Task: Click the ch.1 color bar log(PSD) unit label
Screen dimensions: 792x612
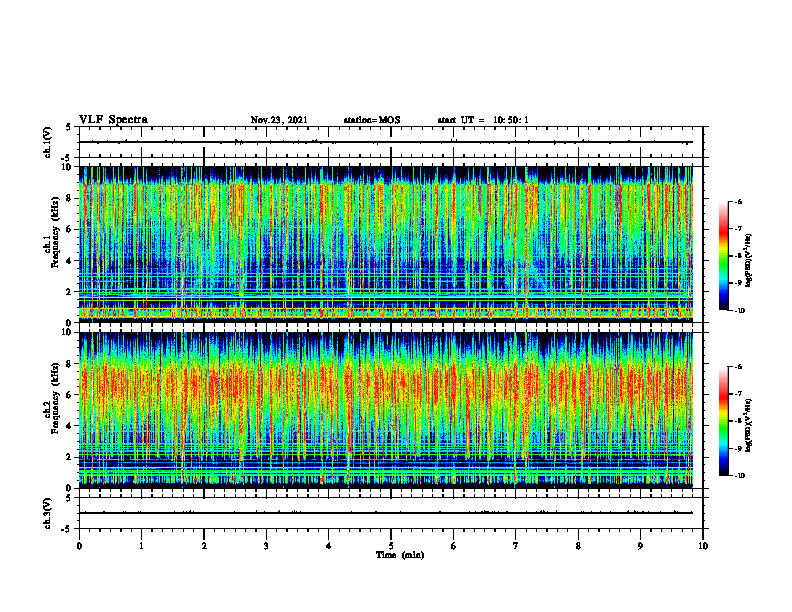Action: pos(749,261)
